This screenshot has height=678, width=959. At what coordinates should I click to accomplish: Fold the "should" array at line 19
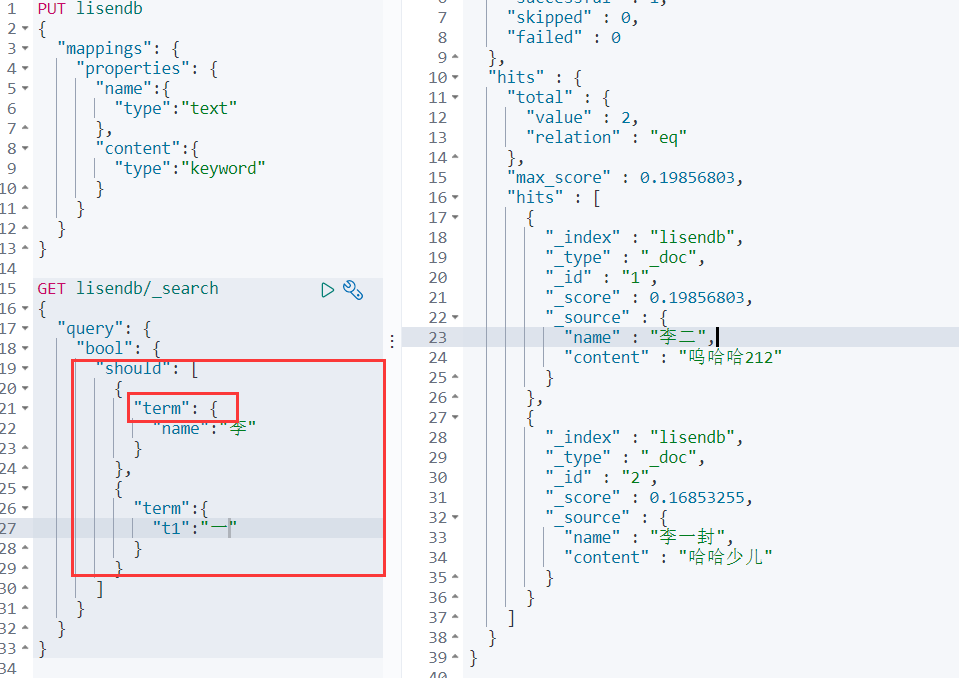[x=25, y=368]
